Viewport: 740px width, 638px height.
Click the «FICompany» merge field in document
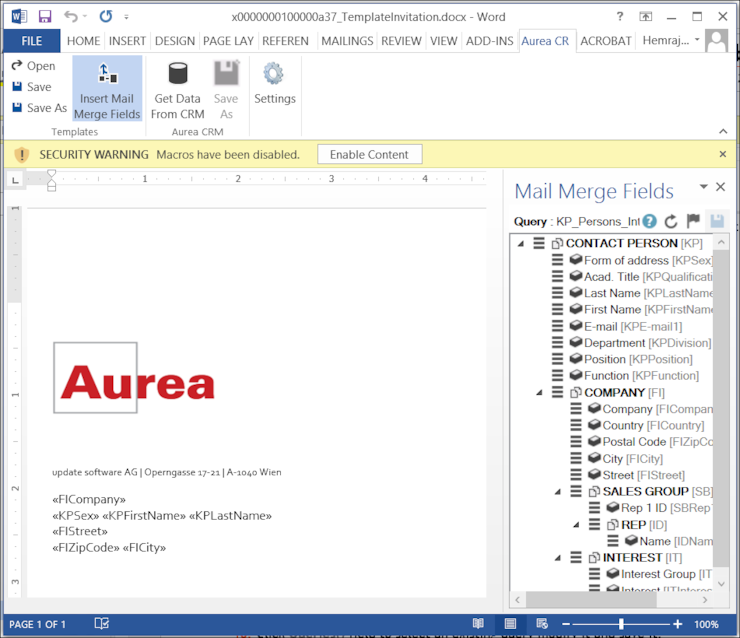(x=89, y=499)
